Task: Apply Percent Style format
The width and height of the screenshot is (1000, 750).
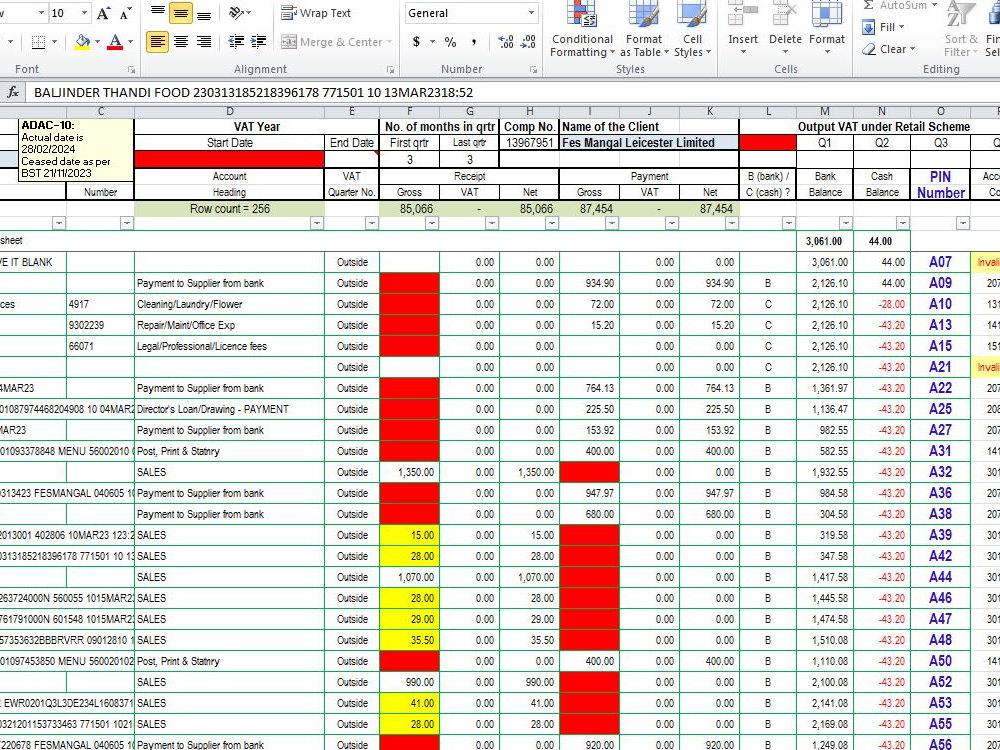Action: coord(450,42)
